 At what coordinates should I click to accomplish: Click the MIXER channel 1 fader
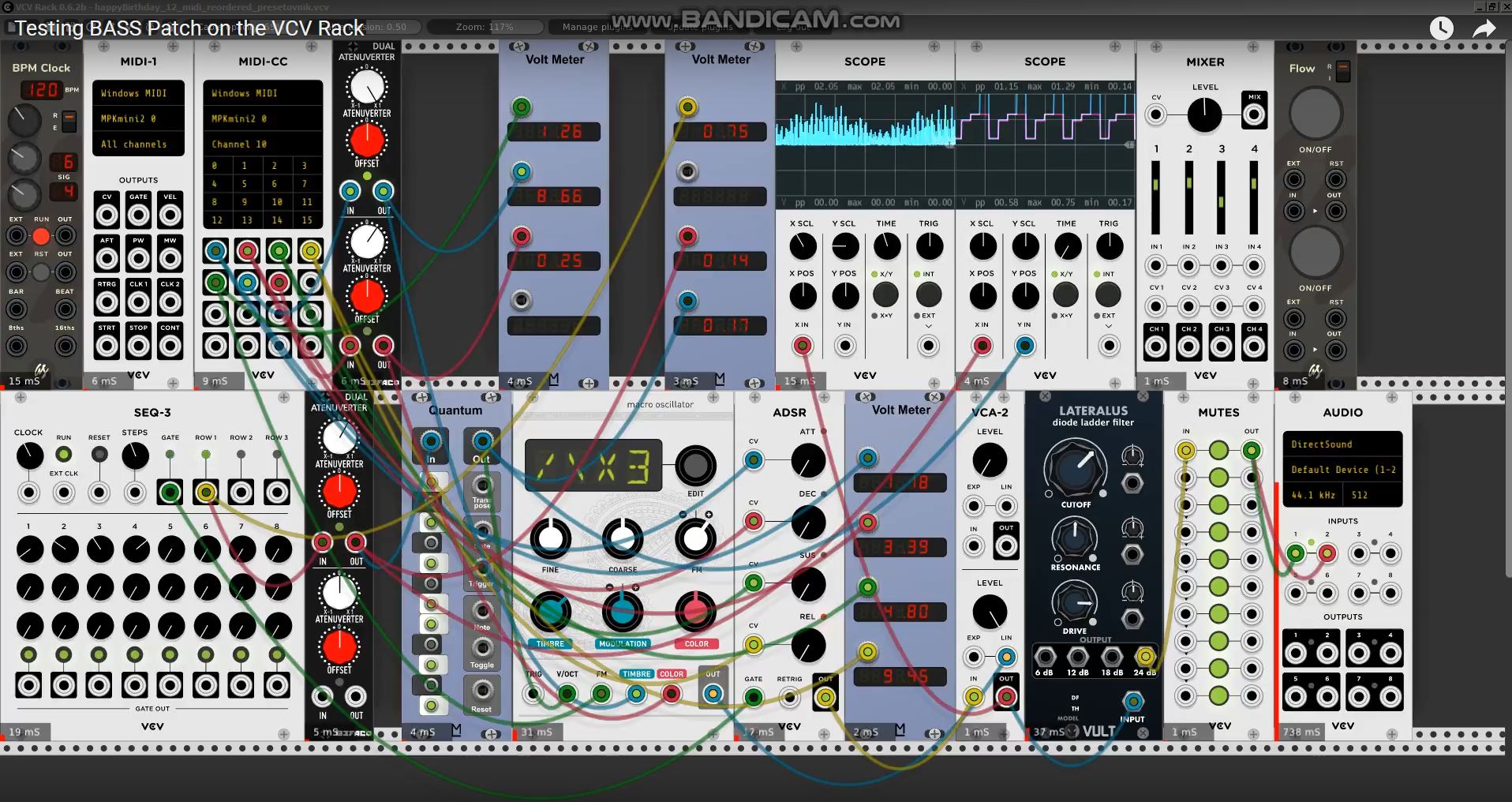tap(1156, 197)
